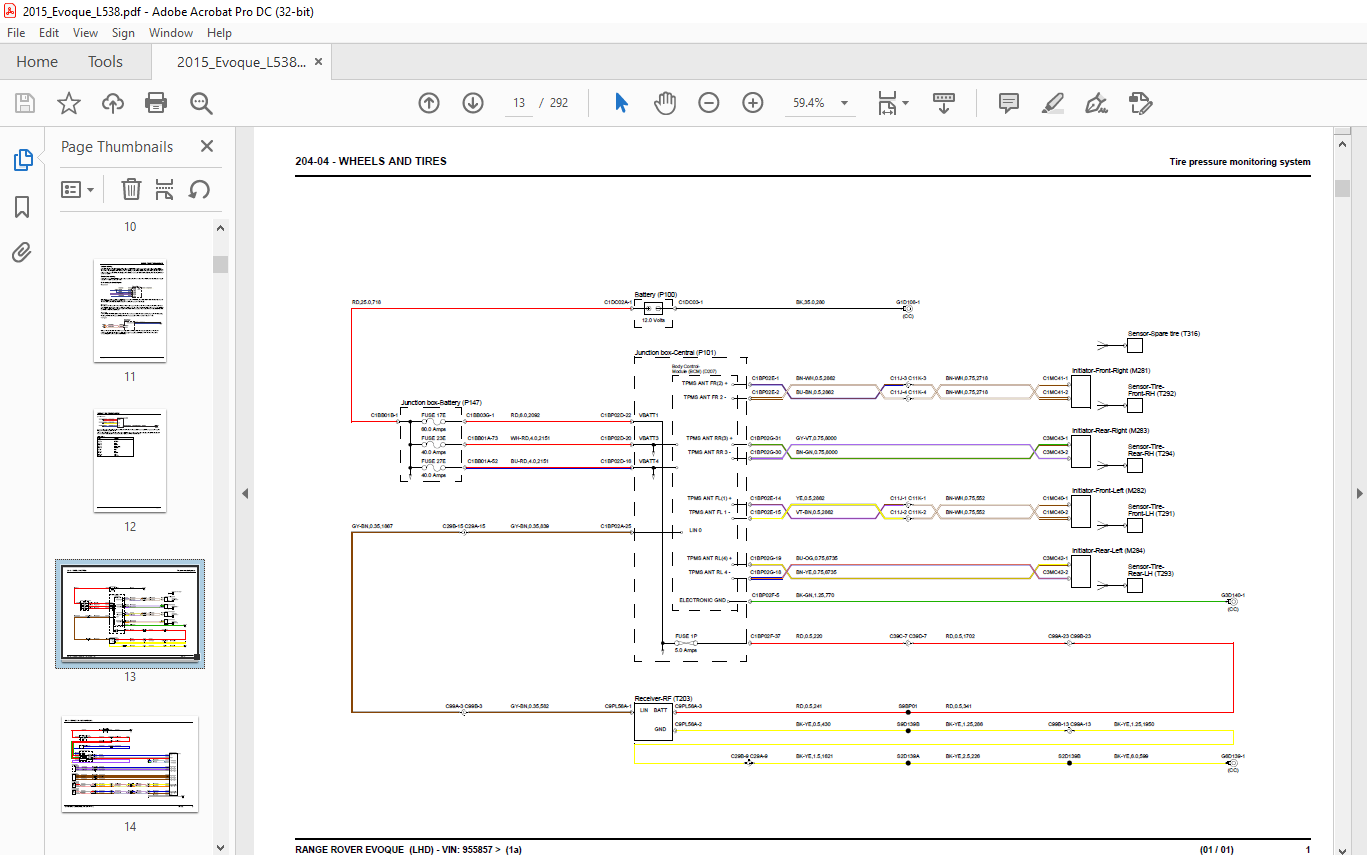Click the Stamp tool icon
This screenshot has height=855, width=1367.
[1141, 103]
